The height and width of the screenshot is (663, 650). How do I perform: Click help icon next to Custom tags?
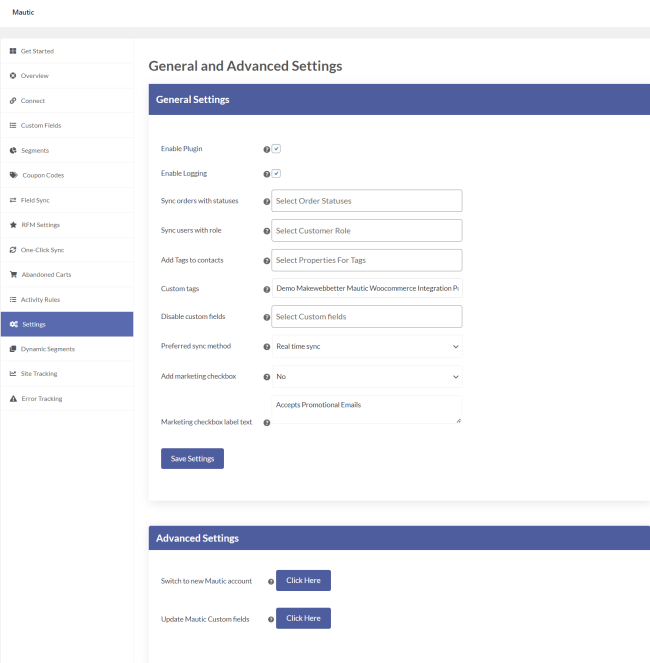267,289
